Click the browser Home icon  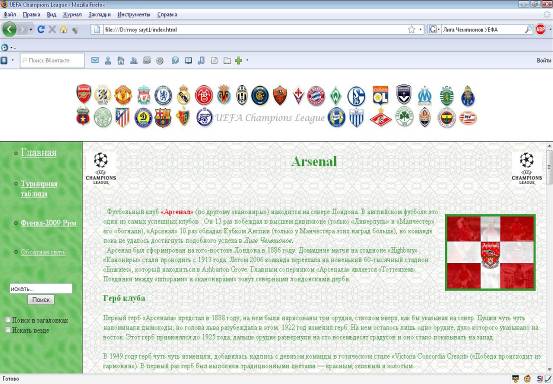click(x=63, y=29)
